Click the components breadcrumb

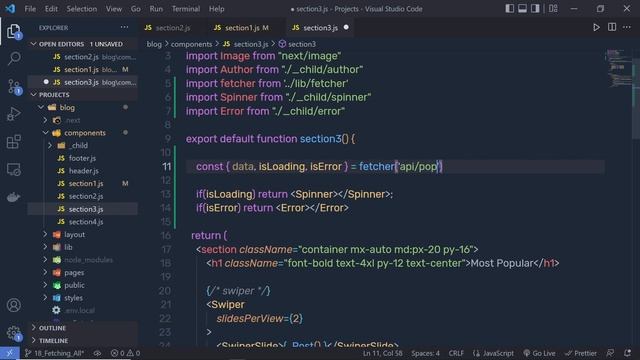(191, 44)
